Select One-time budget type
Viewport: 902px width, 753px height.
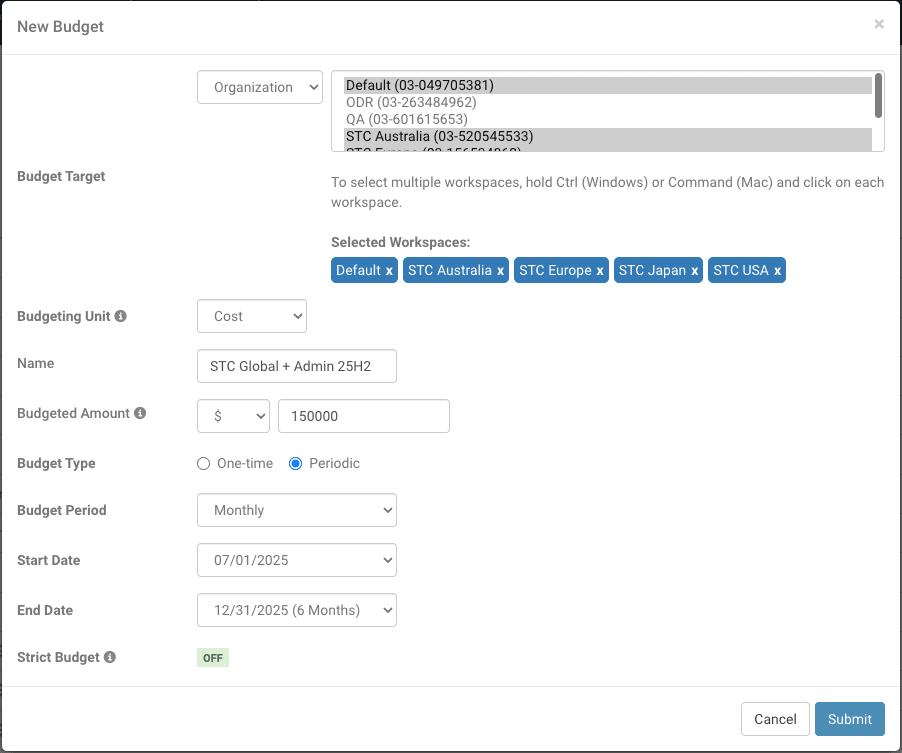point(204,464)
